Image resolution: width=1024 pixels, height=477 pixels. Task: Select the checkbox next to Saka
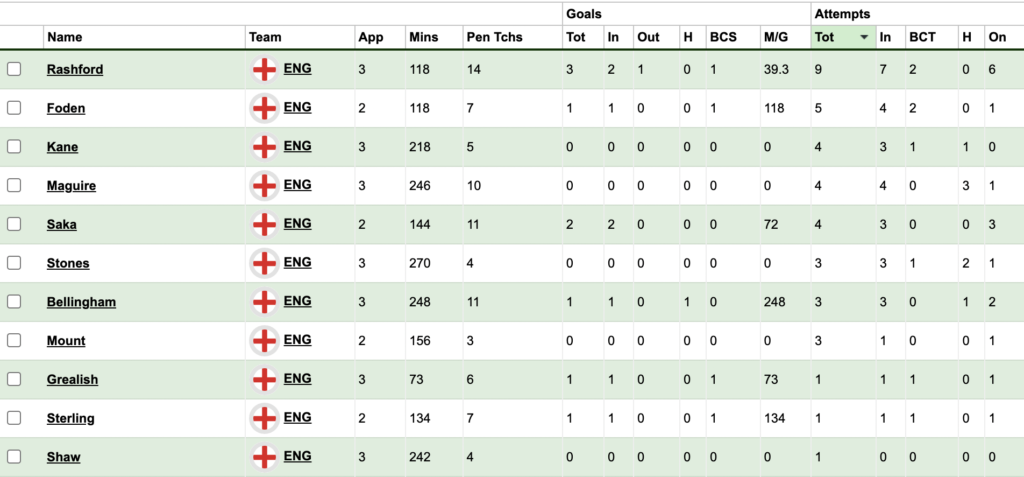14,225
